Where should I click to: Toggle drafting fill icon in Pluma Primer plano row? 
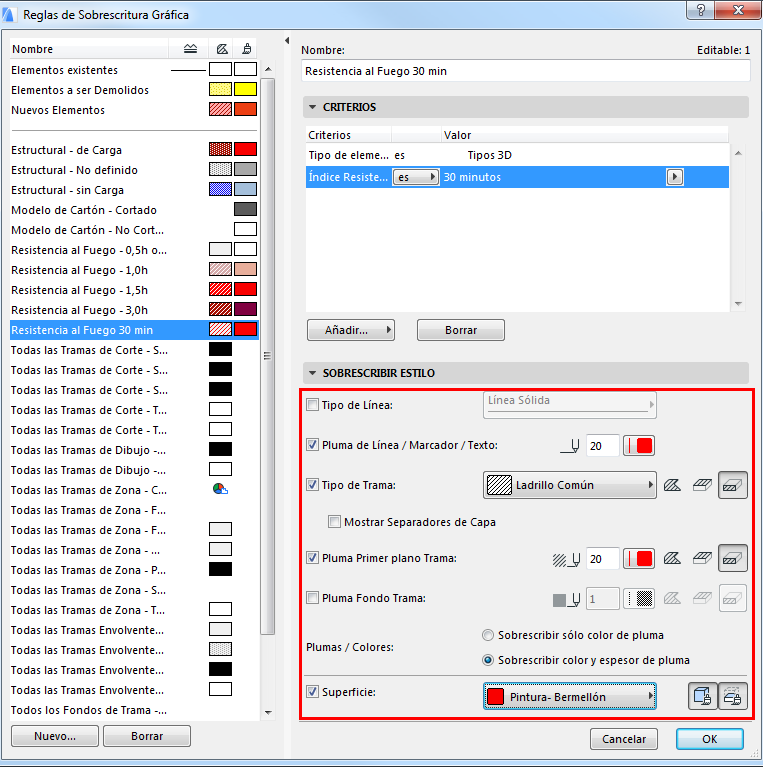(672, 558)
